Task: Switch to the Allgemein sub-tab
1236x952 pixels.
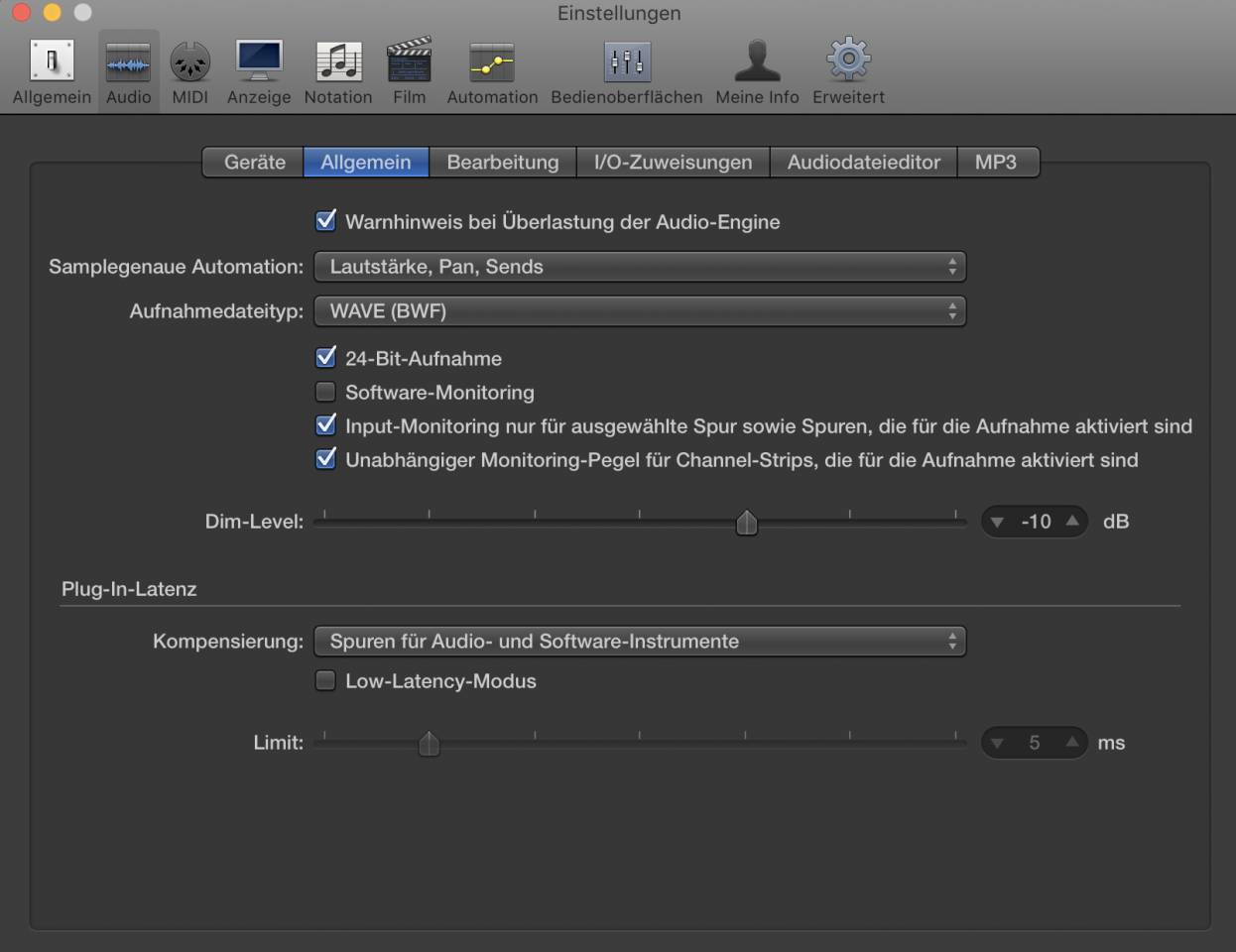Action: click(x=366, y=162)
